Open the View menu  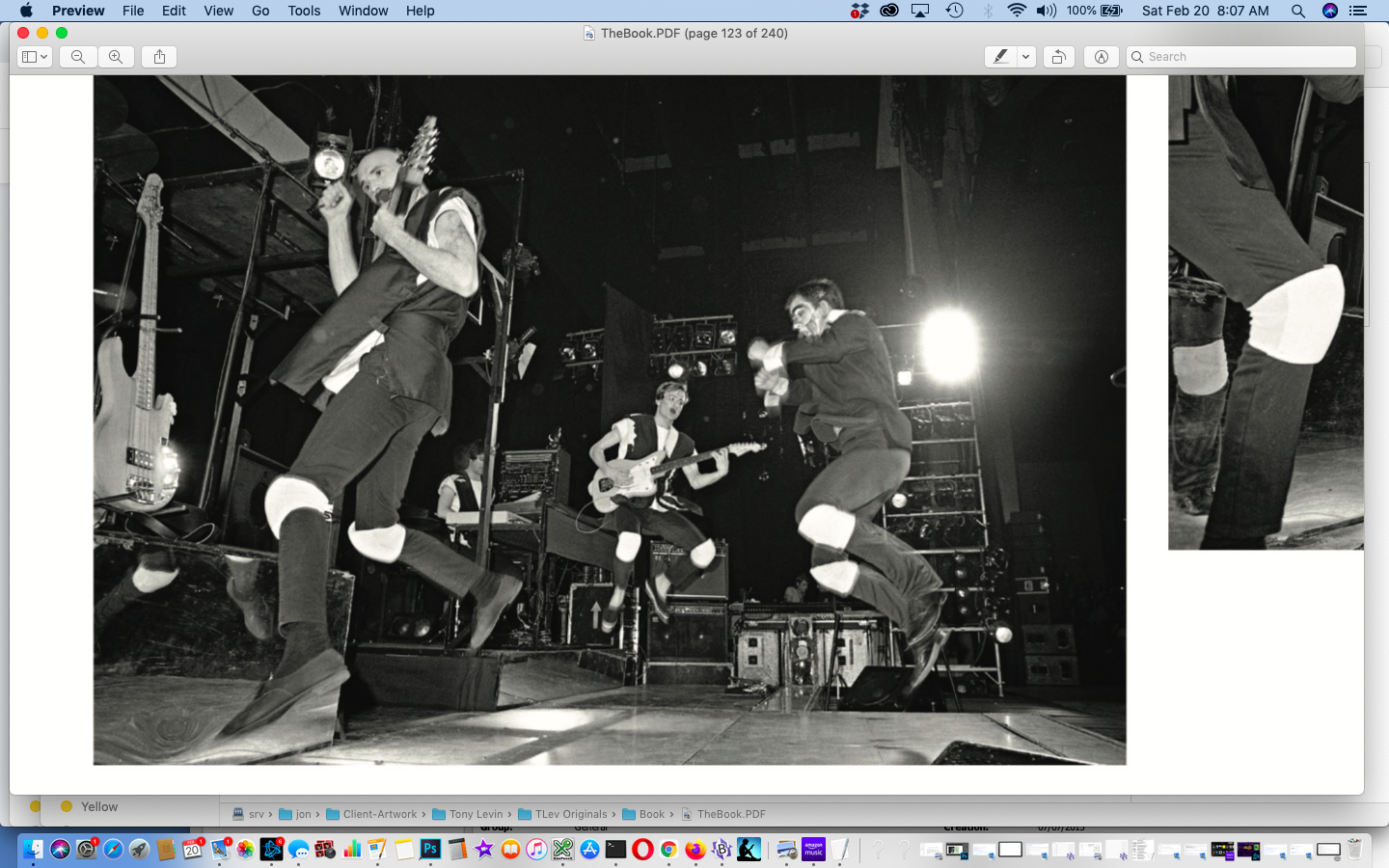tap(219, 11)
